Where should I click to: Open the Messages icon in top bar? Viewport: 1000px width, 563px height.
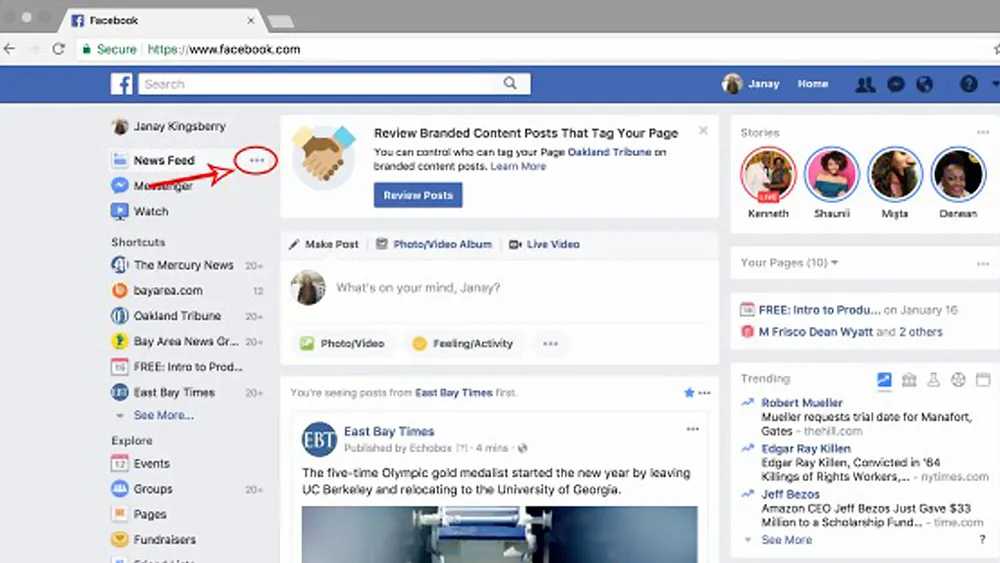(895, 84)
